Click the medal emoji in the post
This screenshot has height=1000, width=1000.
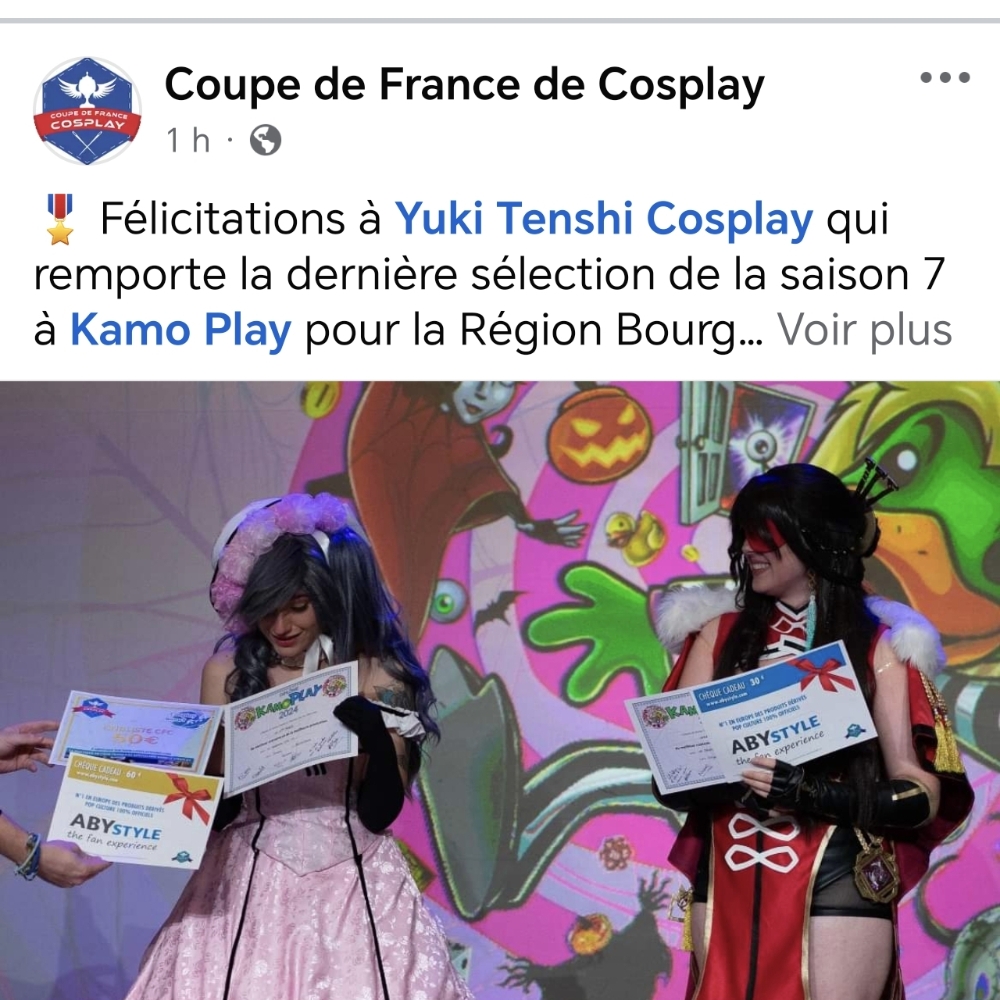point(60,219)
